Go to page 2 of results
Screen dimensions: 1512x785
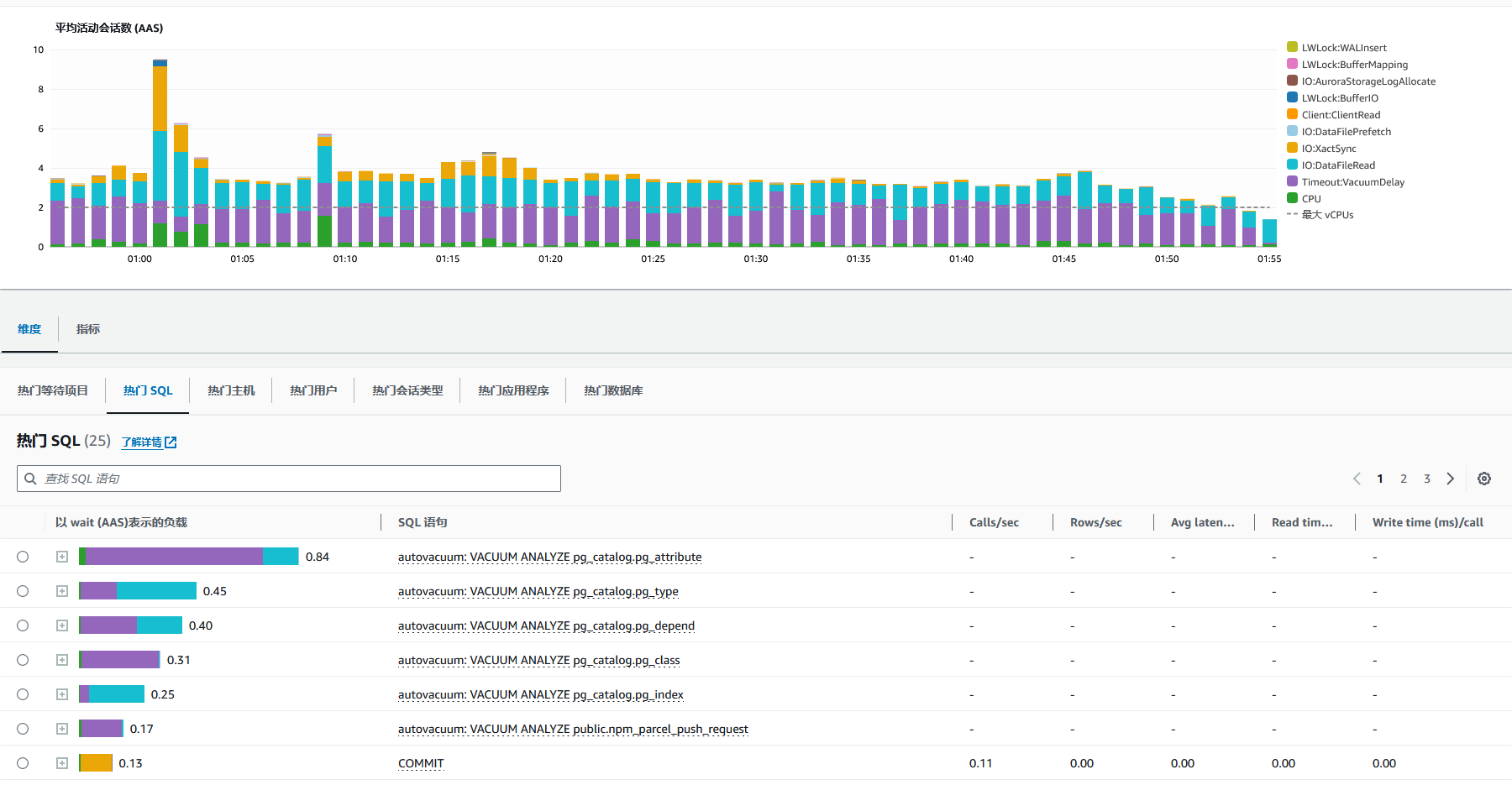coord(1404,479)
